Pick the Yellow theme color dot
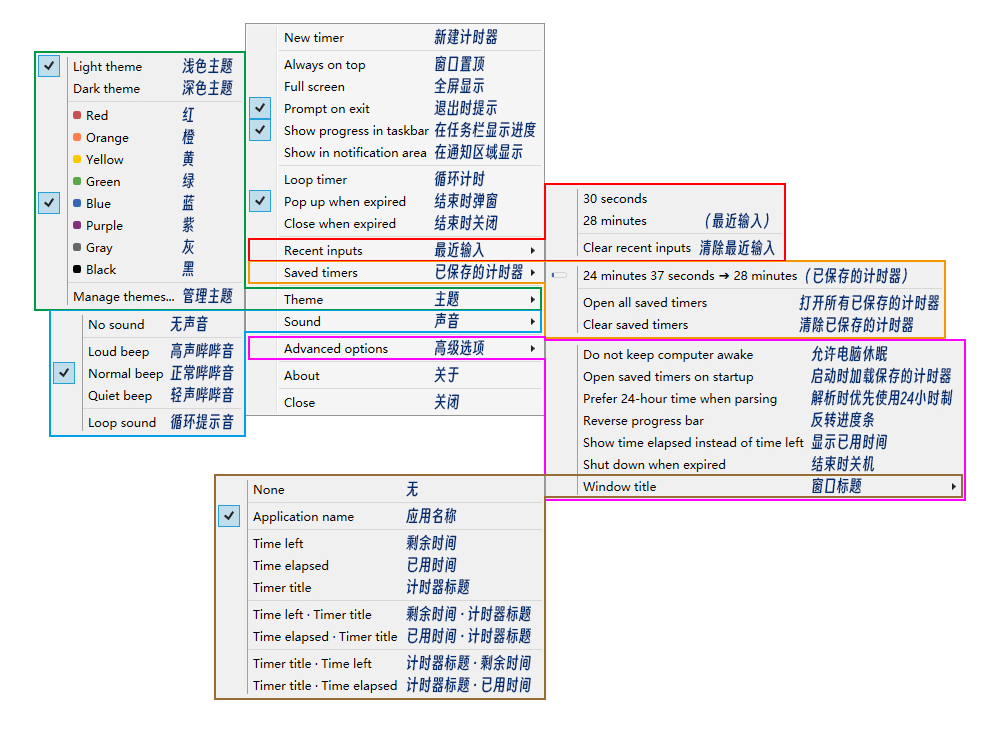Viewport: 1000px width, 730px height. (x=77, y=159)
